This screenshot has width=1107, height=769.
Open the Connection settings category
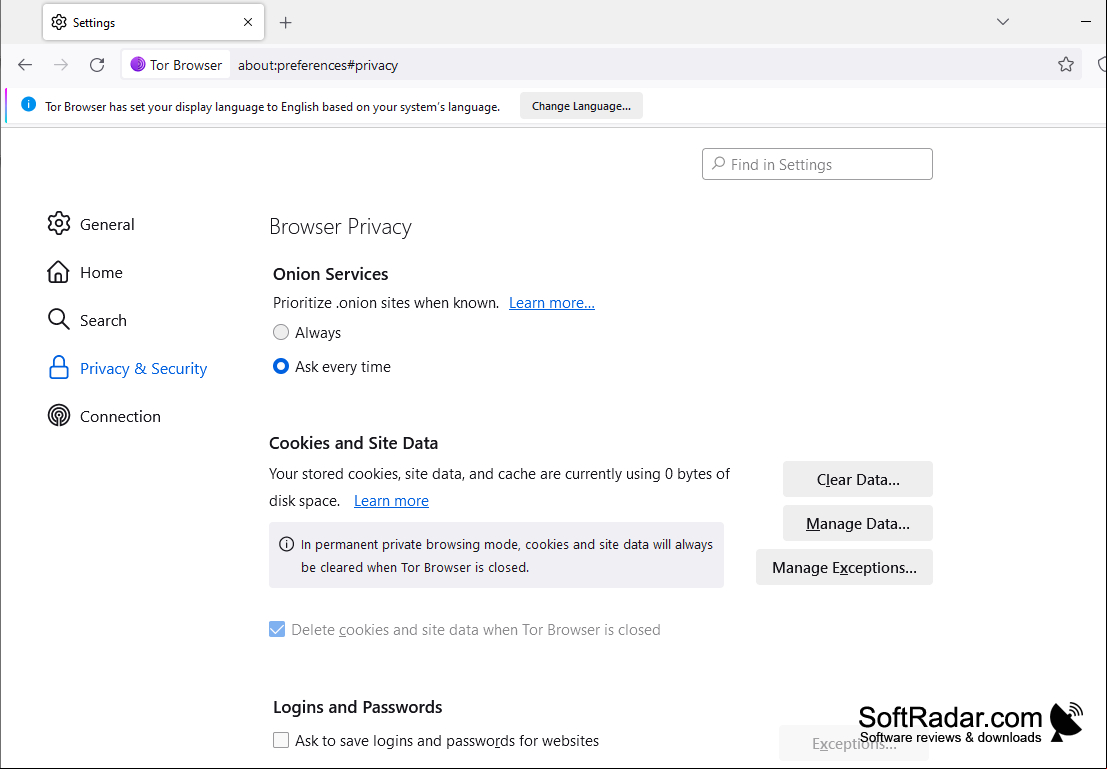pyautogui.click(x=104, y=416)
